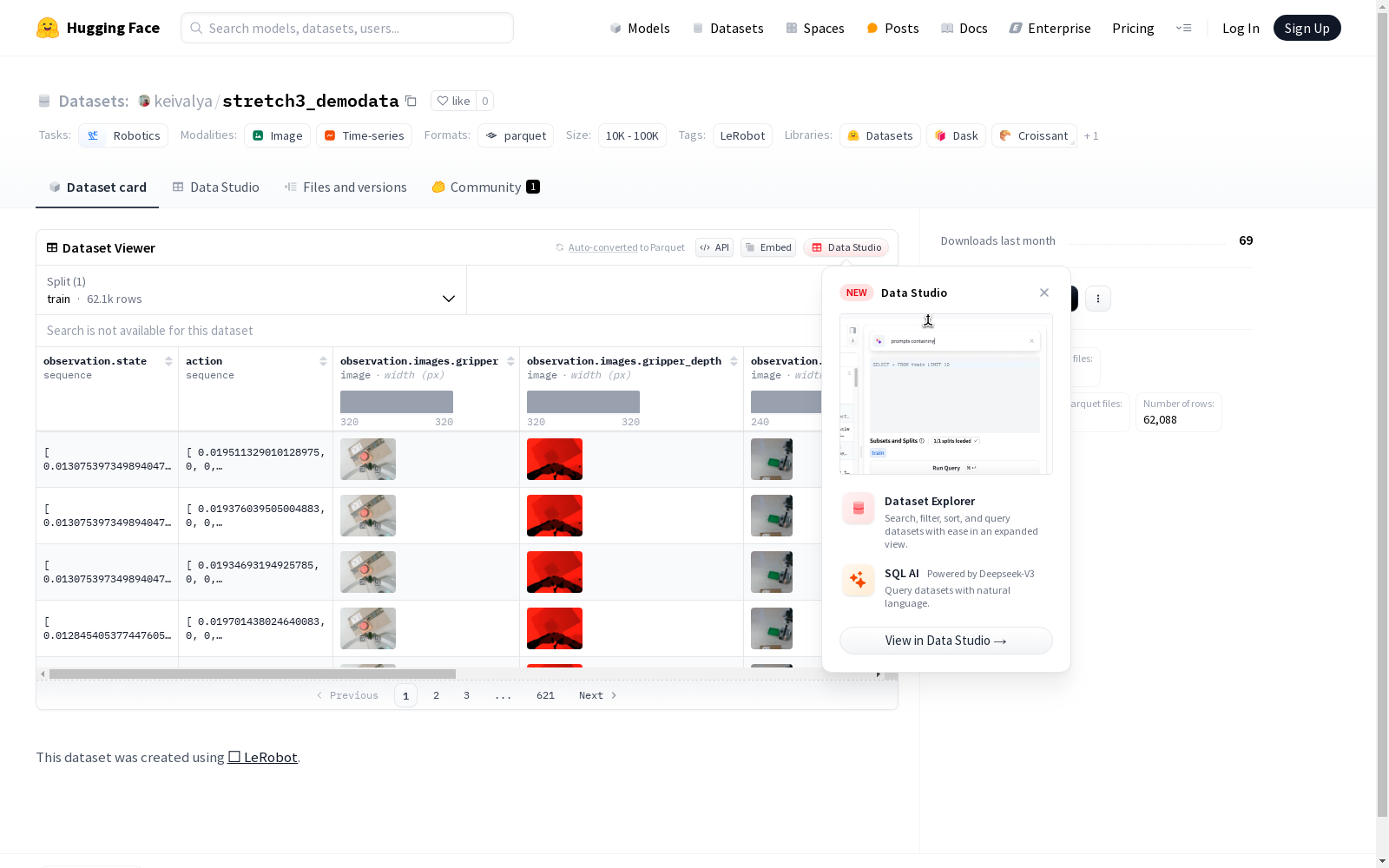Go to Models in top navigation

click(x=640, y=28)
